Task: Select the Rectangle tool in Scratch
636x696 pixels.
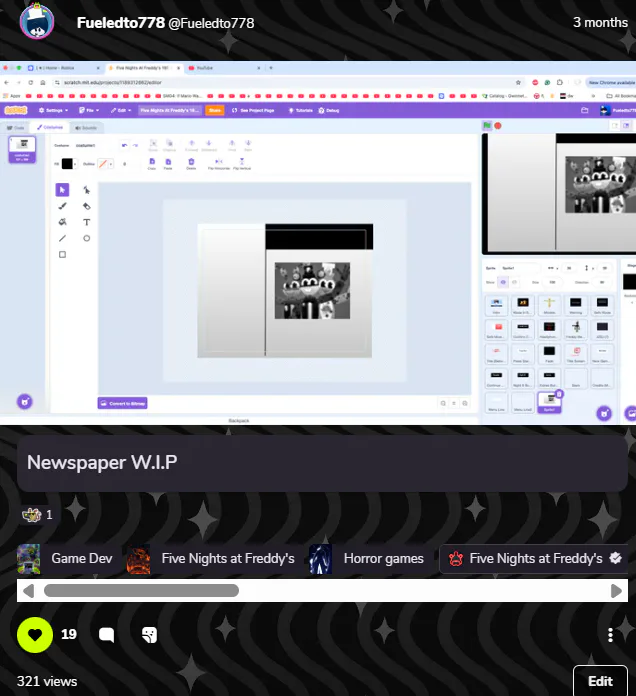Action: click(62, 254)
